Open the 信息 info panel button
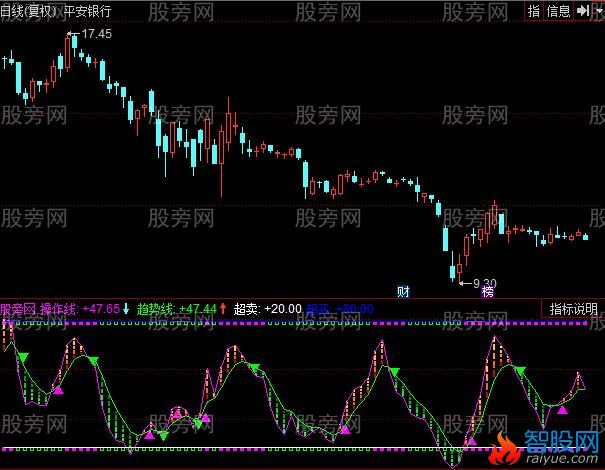The image size is (605, 470). click(x=558, y=10)
